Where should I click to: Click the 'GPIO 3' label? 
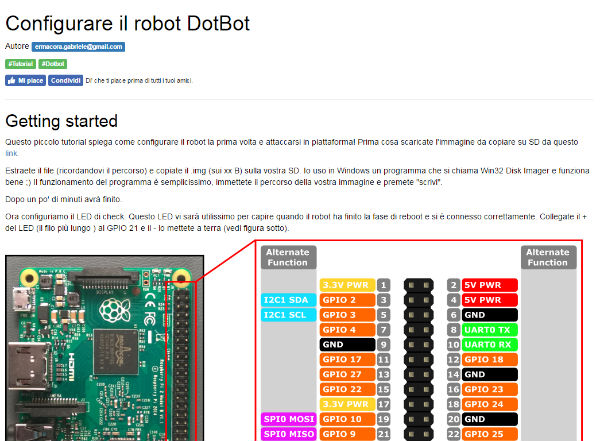click(347, 315)
